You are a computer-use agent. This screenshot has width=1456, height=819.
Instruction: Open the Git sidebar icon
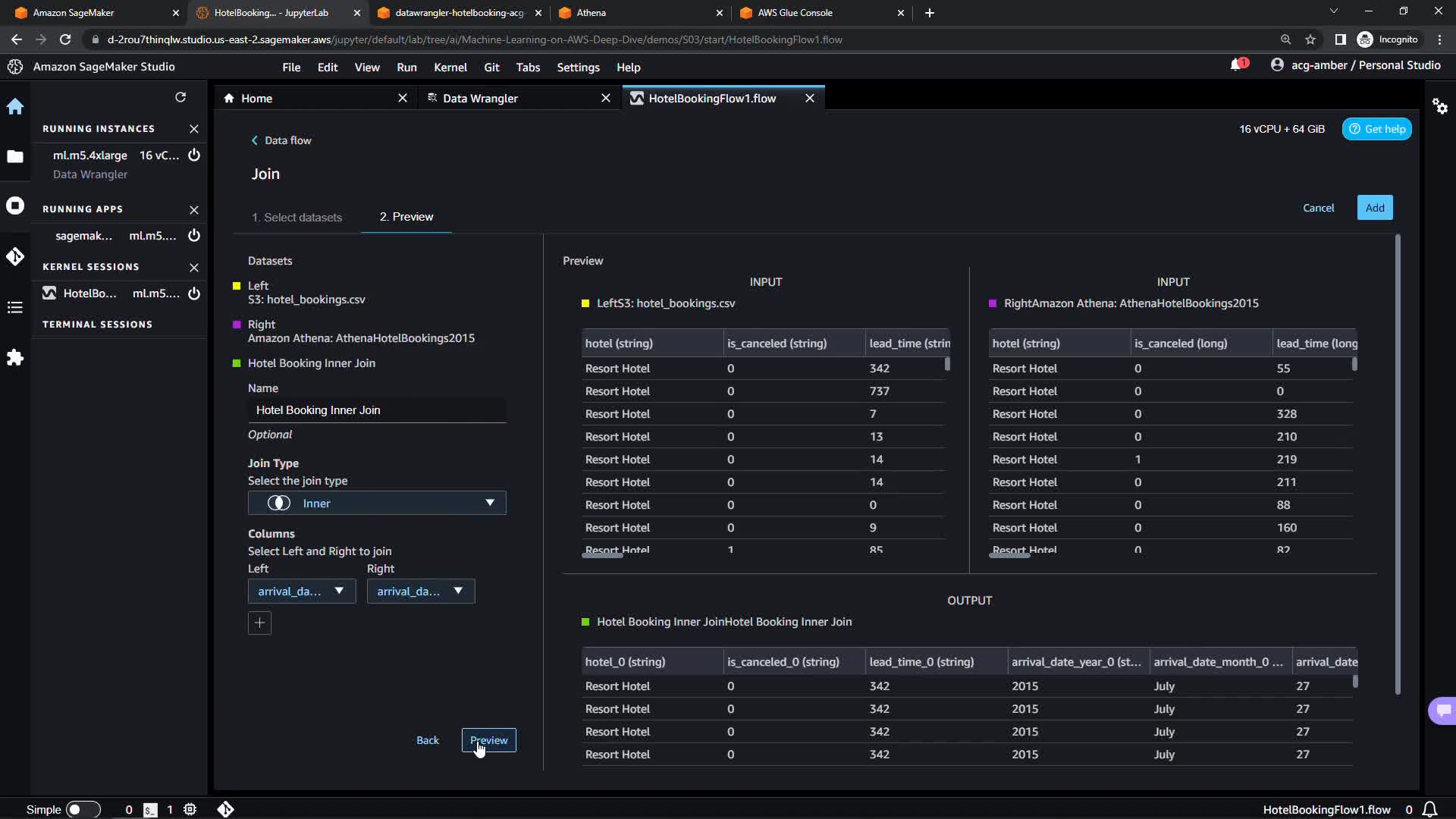point(15,256)
